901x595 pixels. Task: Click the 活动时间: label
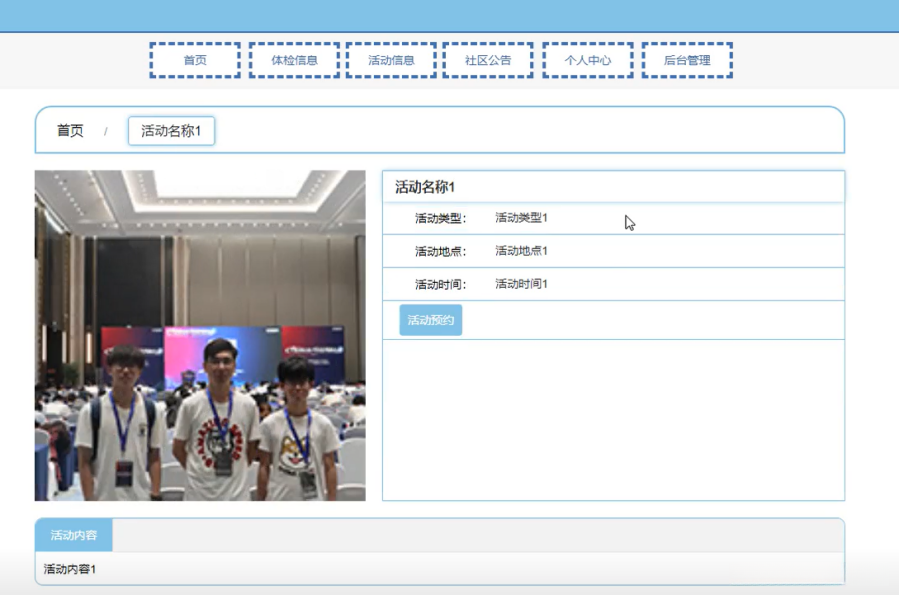pos(441,285)
